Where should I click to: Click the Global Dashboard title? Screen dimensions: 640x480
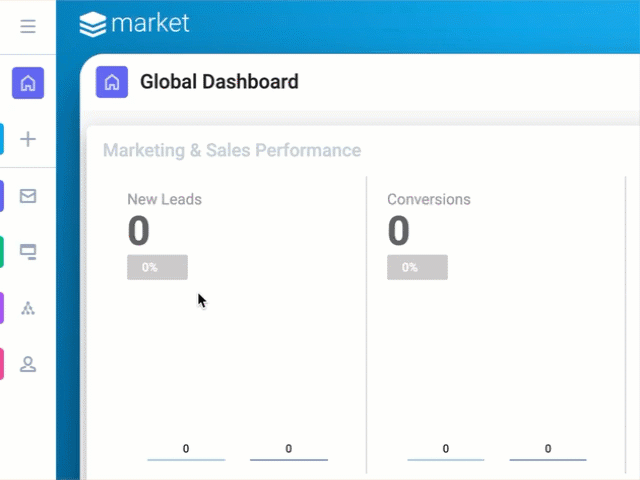219,82
